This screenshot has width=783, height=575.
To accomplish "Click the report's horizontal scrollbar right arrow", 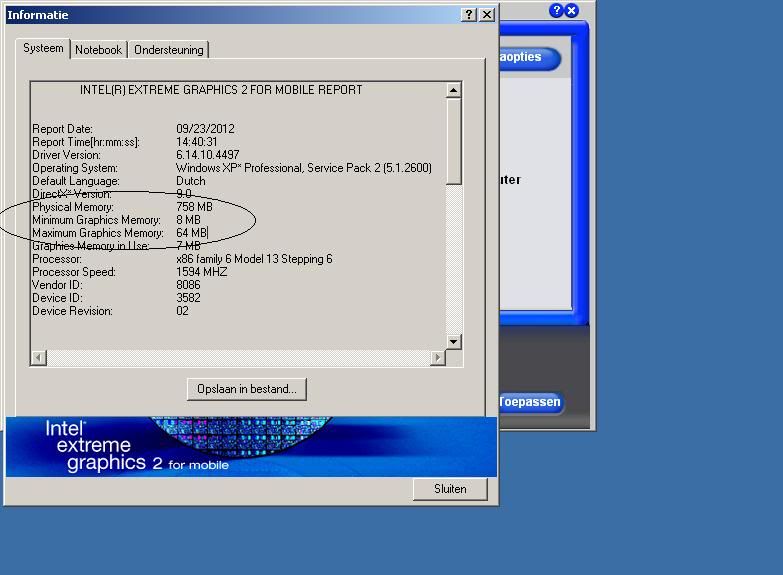I will point(437,358).
